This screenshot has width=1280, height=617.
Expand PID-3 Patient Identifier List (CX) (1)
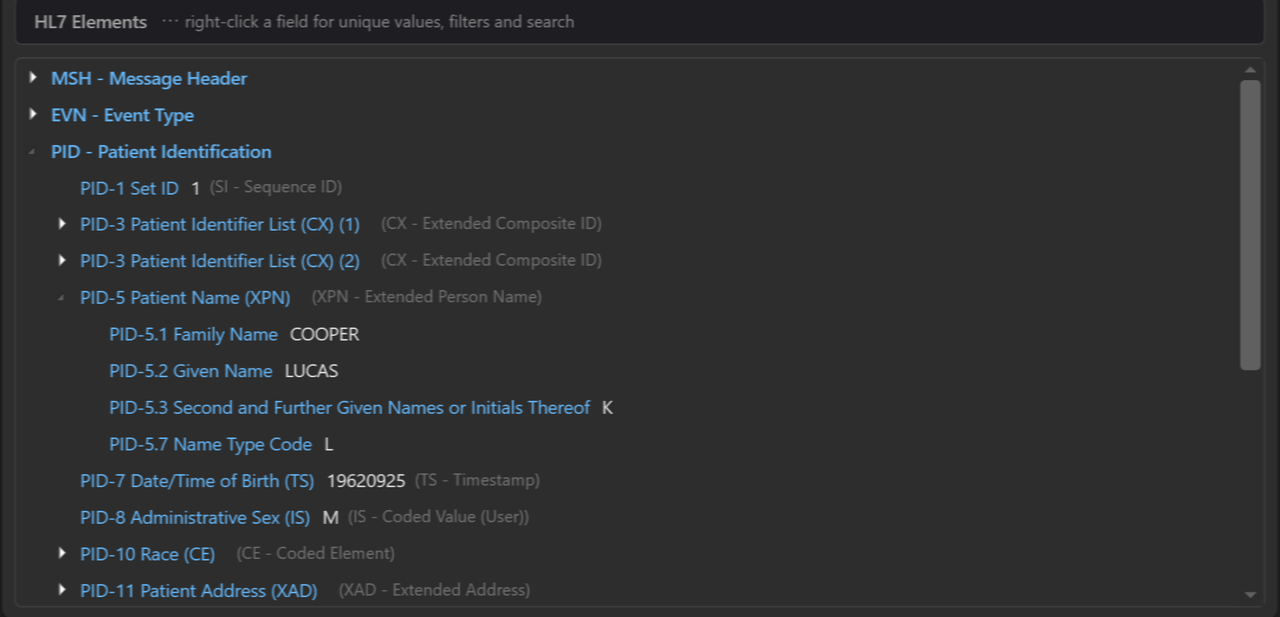62,224
